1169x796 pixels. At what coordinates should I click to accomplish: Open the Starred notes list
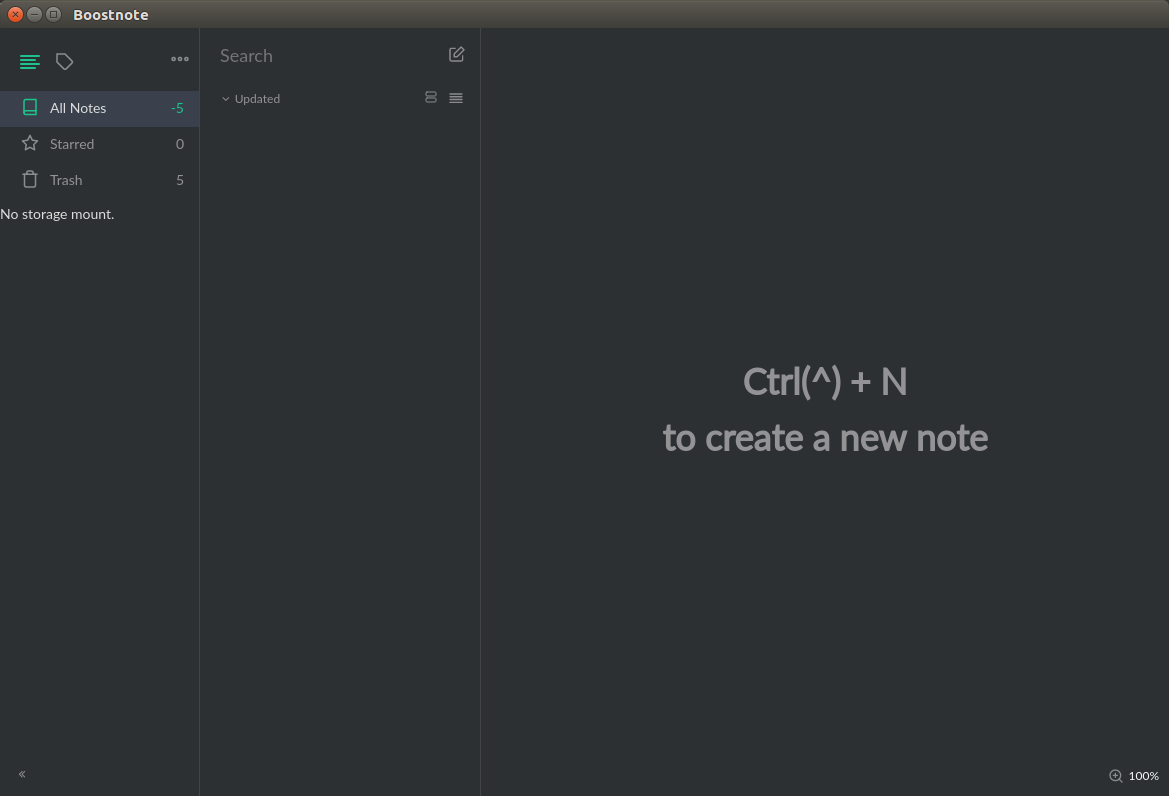click(x=99, y=144)
